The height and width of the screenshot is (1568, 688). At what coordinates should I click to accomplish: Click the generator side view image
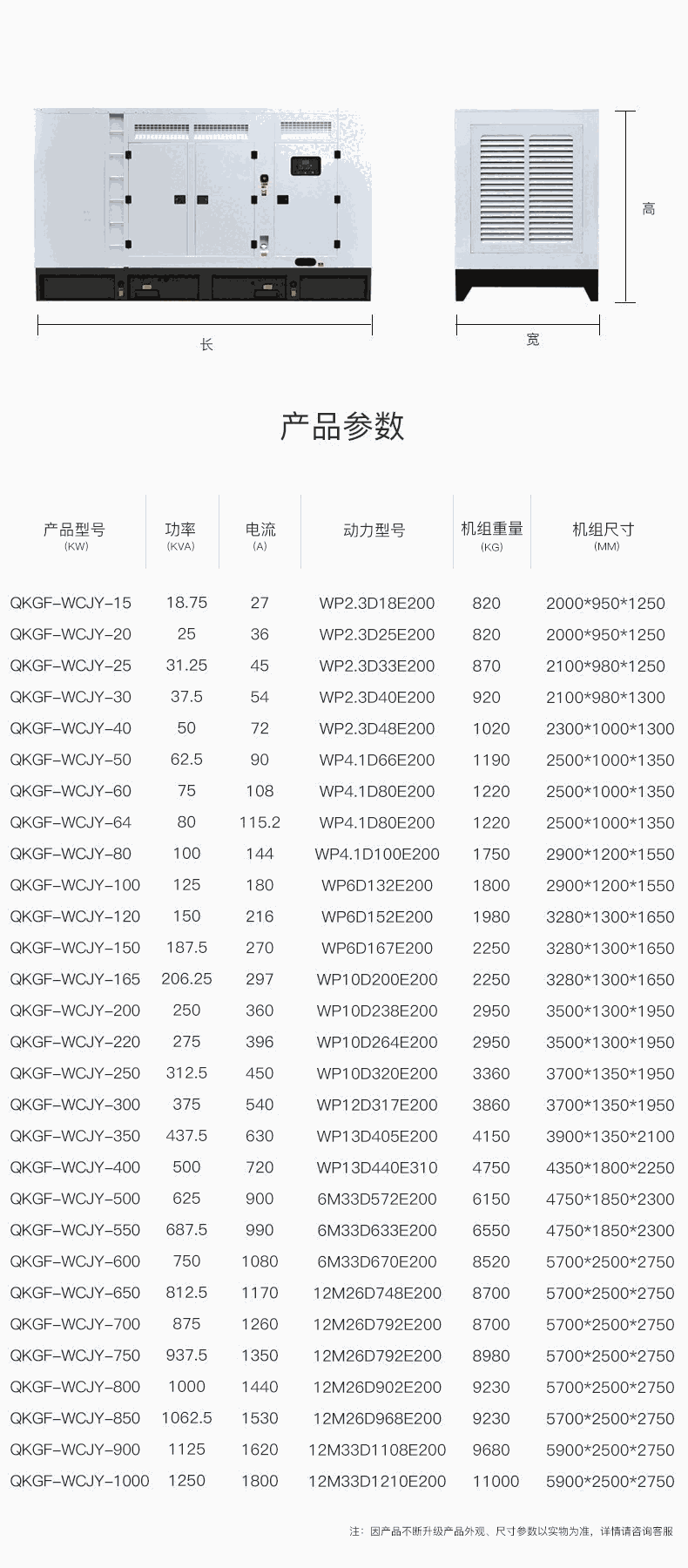coord(205,205)
